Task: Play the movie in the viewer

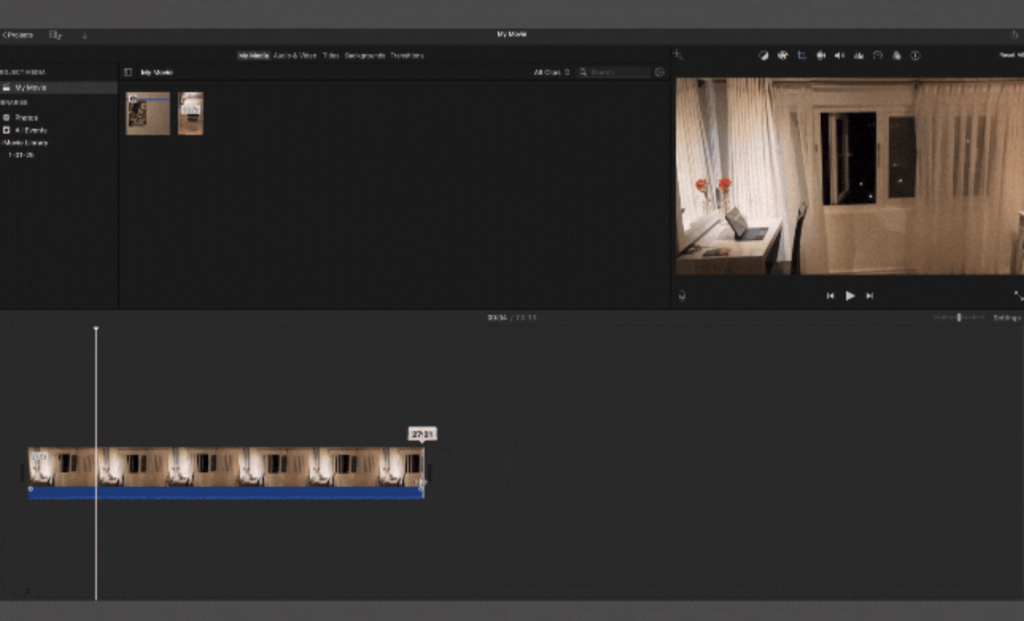Action: [x=850, y=296]
